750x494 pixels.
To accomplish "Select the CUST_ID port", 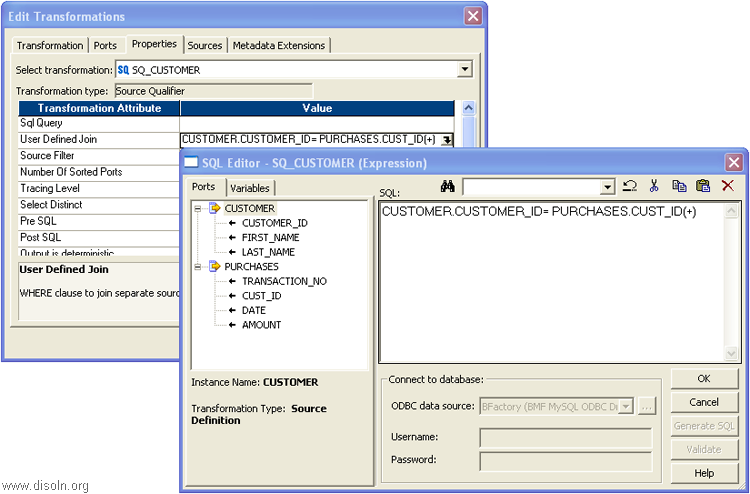I will [261, 296].
